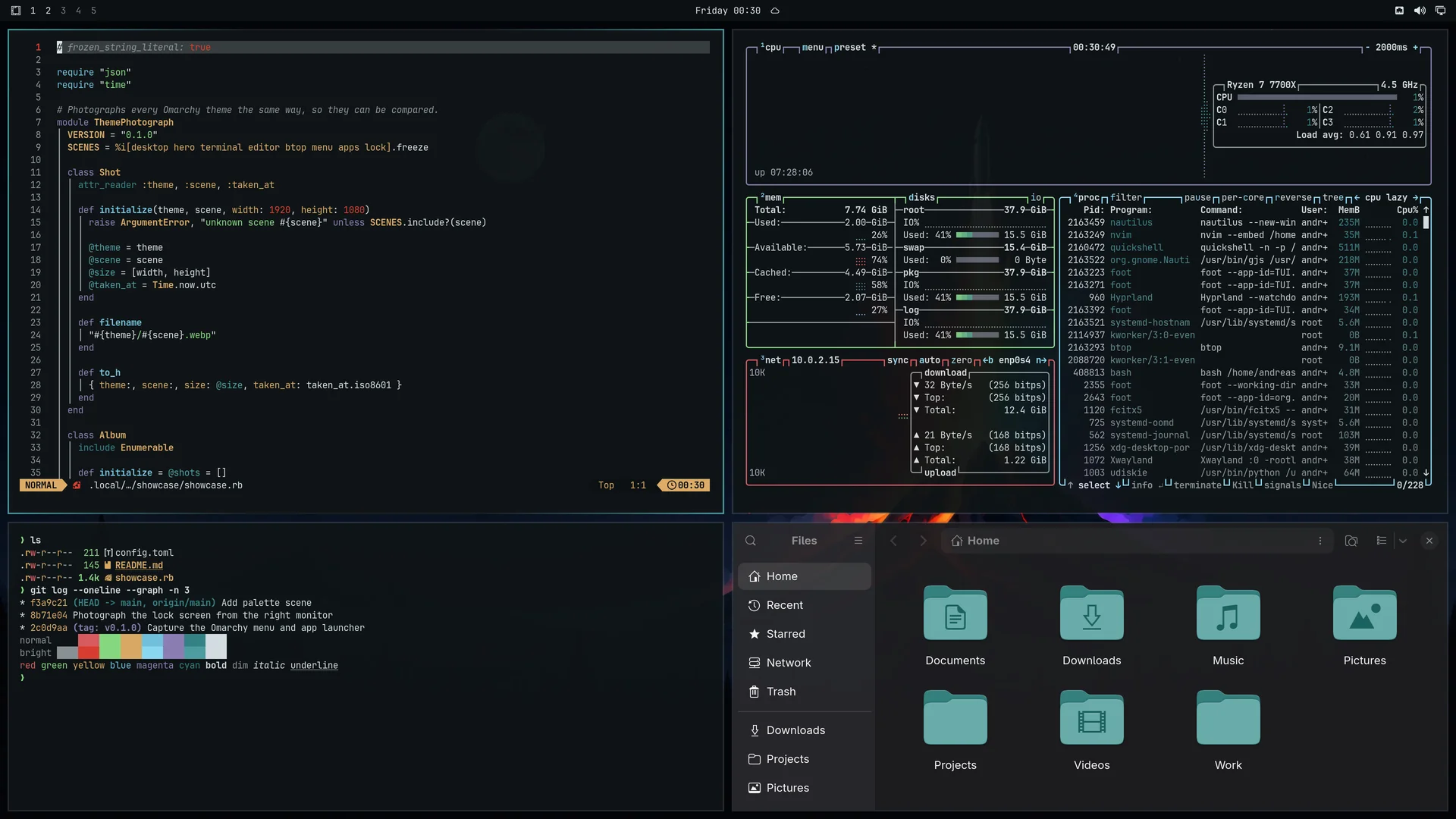Click terminate in the btop footer
This screenshot has width=1456, height=819.
(1197, 485)
